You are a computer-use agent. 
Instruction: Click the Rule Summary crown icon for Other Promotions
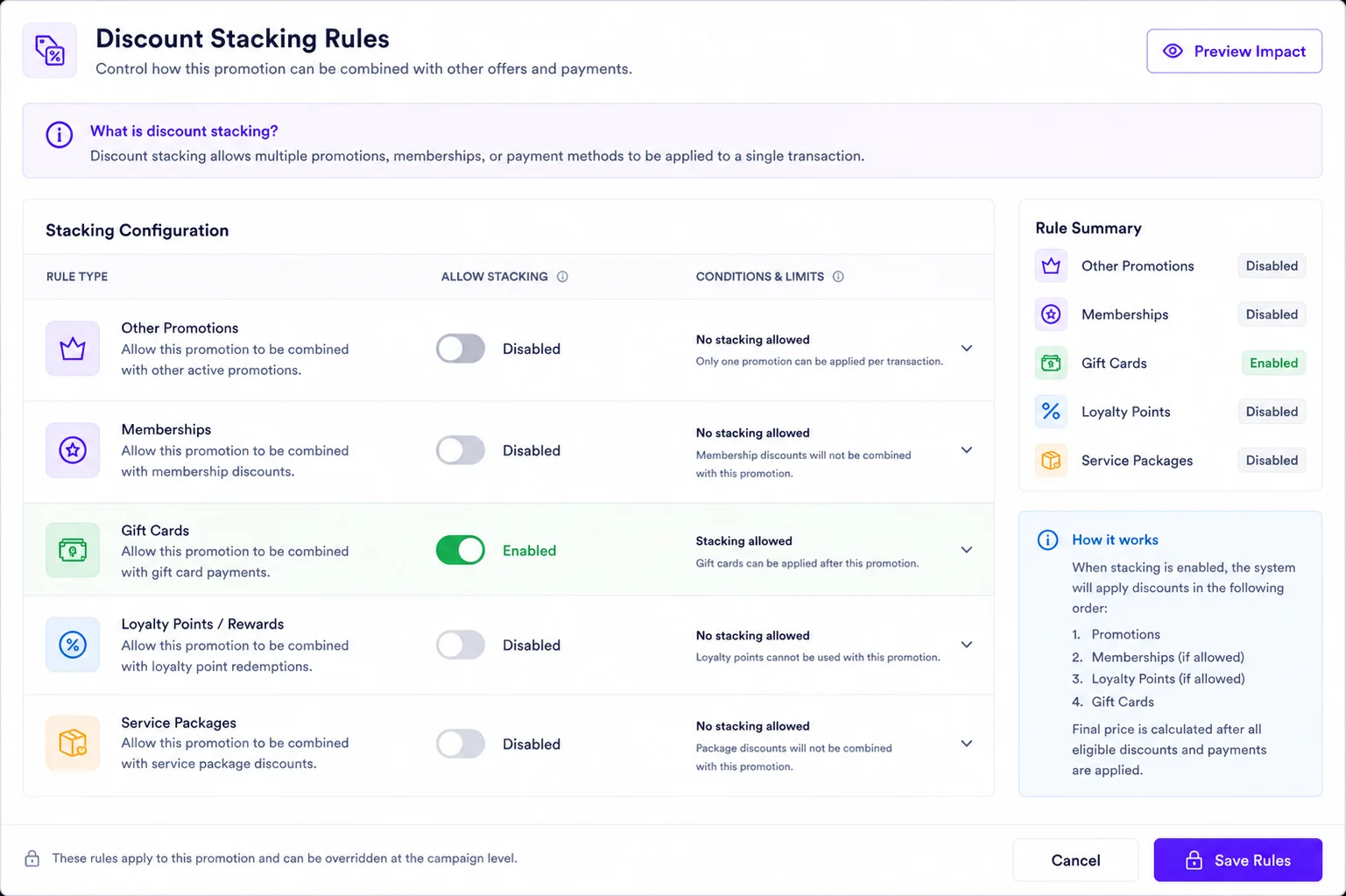pos(1051,266)
